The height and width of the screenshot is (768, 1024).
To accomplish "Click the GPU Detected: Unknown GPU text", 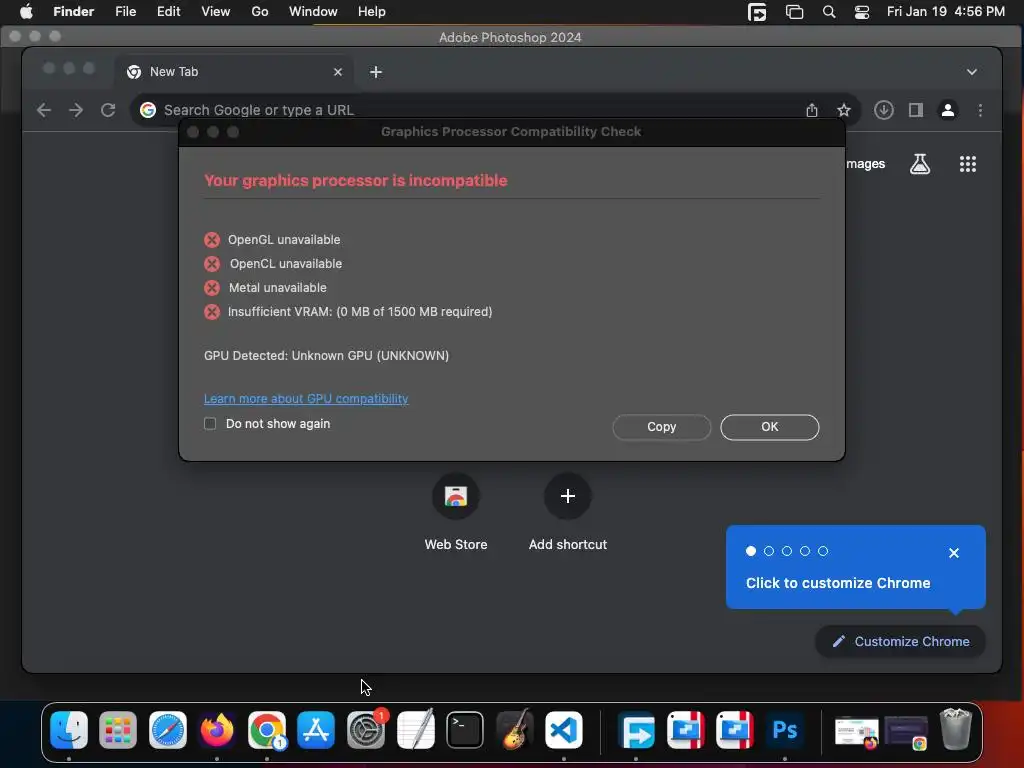I will pyautogui.click(x=327, y=356).
